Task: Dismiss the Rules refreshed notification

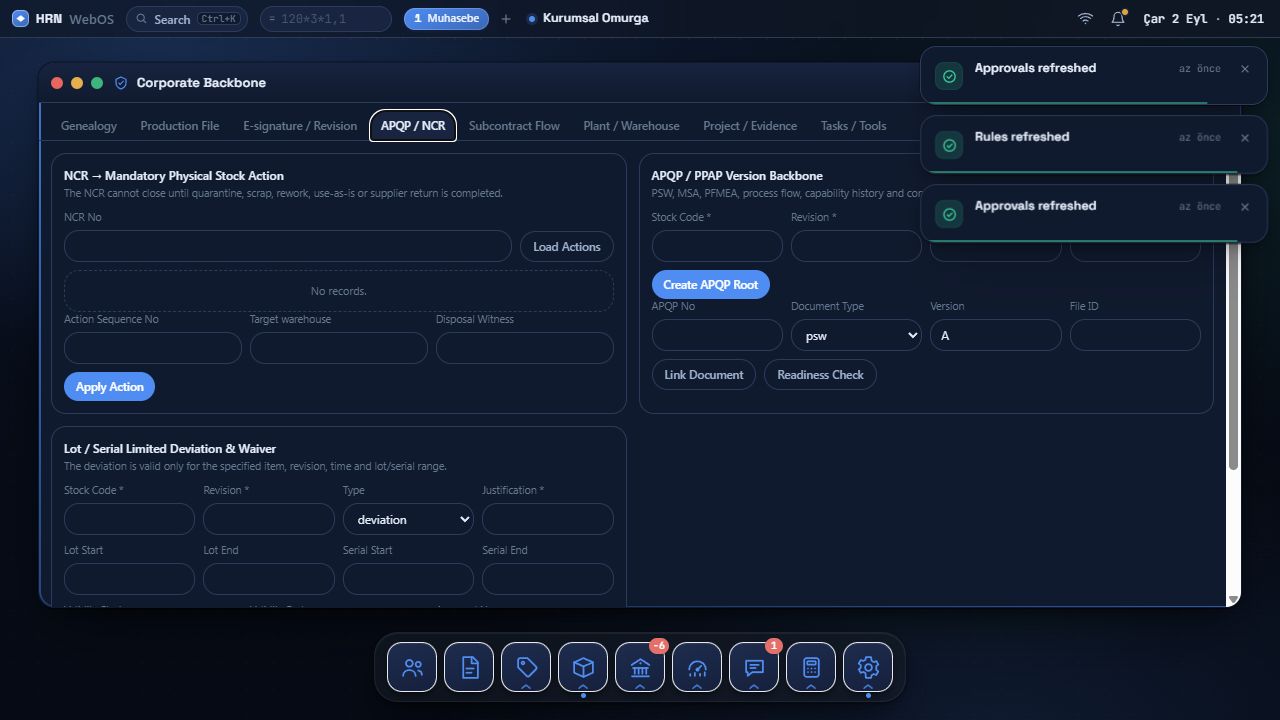Action: pyautogui.click(x=1245, y=138)
